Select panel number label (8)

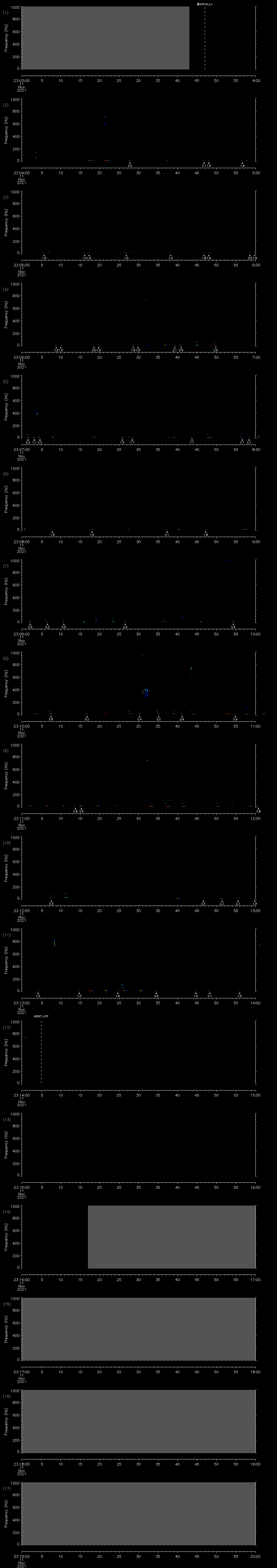click(x=5, y=658)
